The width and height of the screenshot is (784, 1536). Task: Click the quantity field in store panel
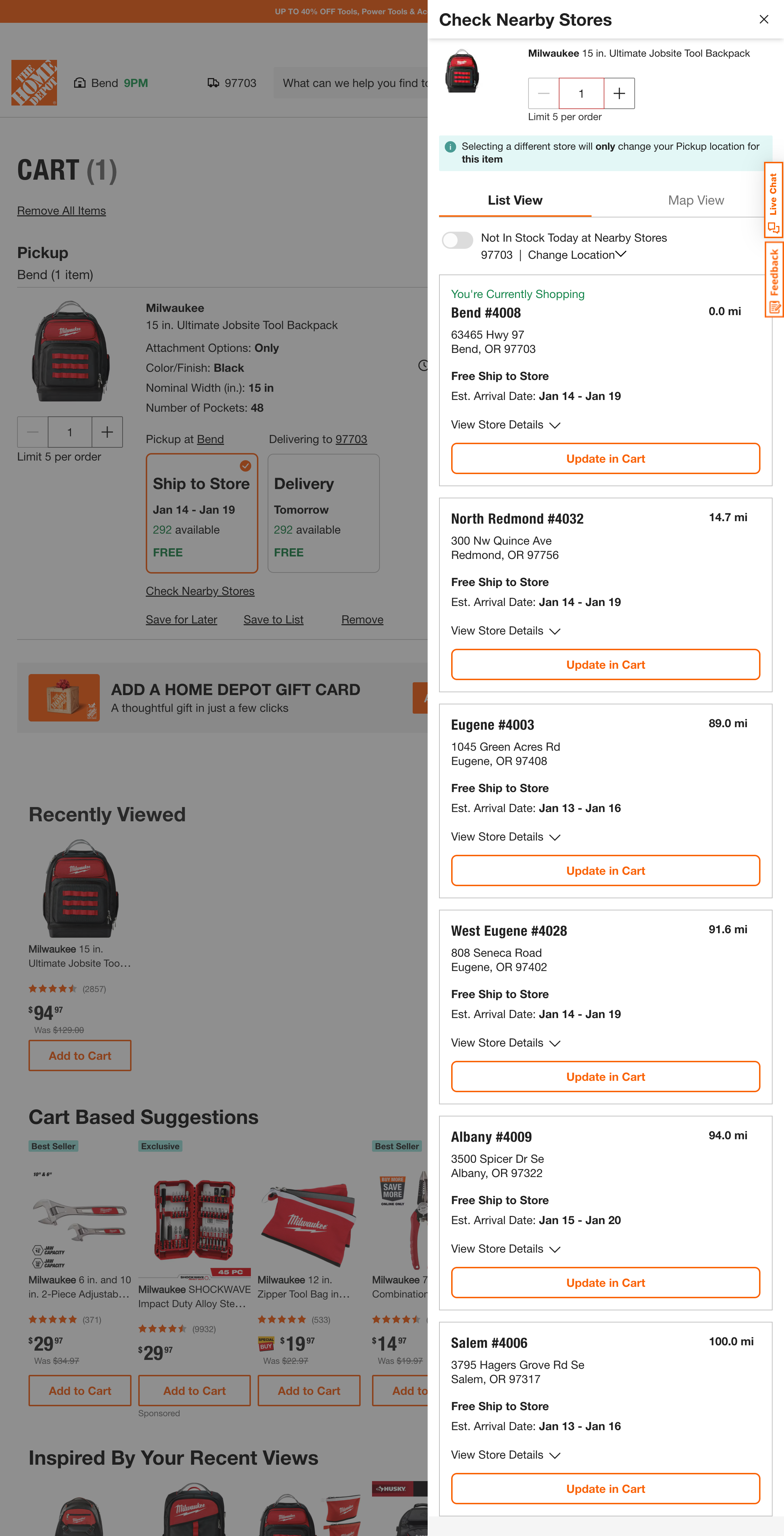tap(581, 94)
